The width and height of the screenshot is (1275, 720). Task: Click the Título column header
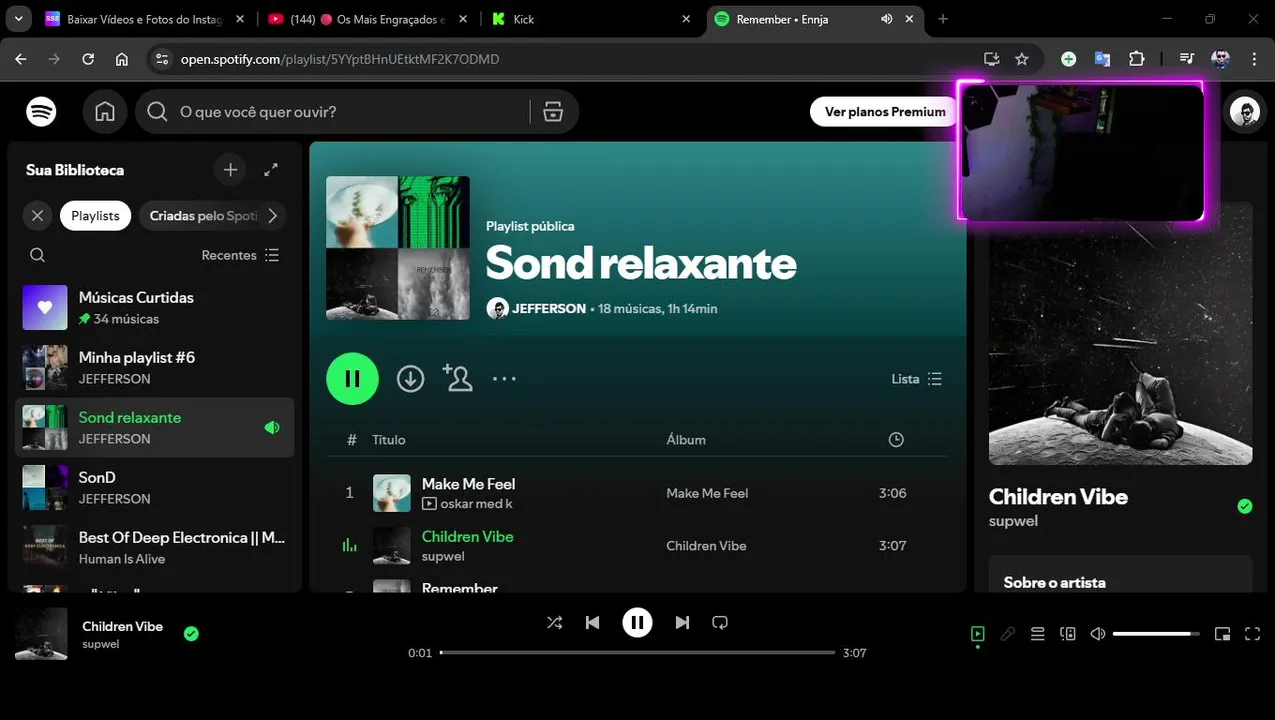coord(389,440)
